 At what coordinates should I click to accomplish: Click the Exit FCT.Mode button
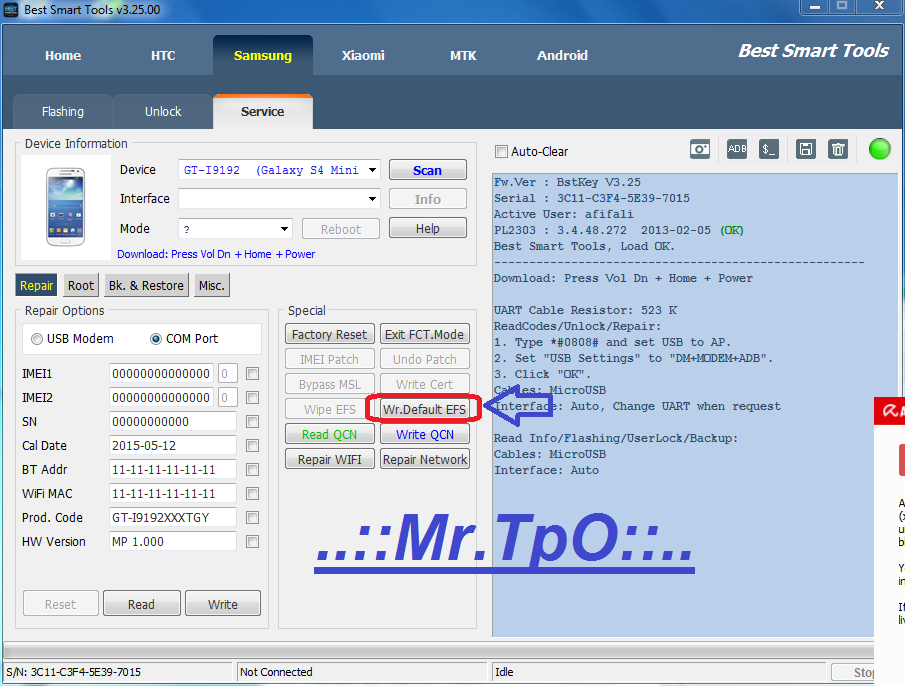pos(424,335)
